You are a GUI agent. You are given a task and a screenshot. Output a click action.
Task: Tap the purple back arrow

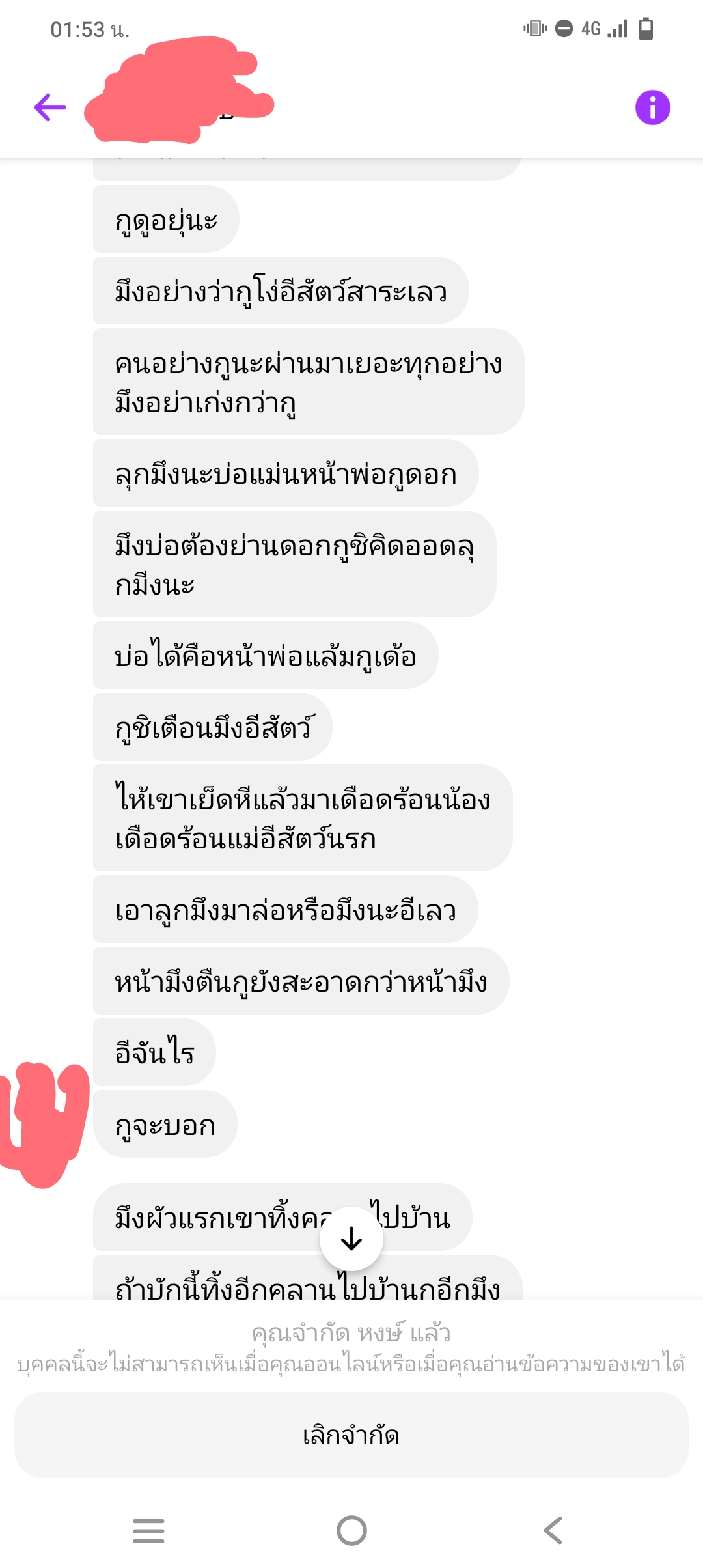point(50,107)
